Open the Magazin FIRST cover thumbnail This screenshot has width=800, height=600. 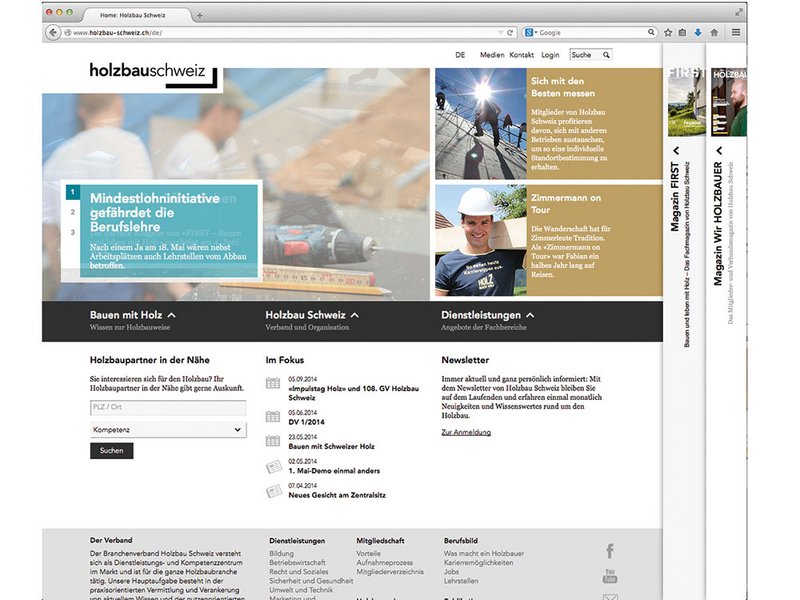pyautogui.click(x=686, y=102)
